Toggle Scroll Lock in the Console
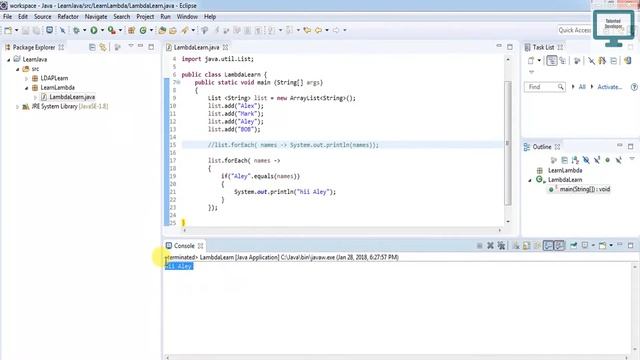 [527, 246]
